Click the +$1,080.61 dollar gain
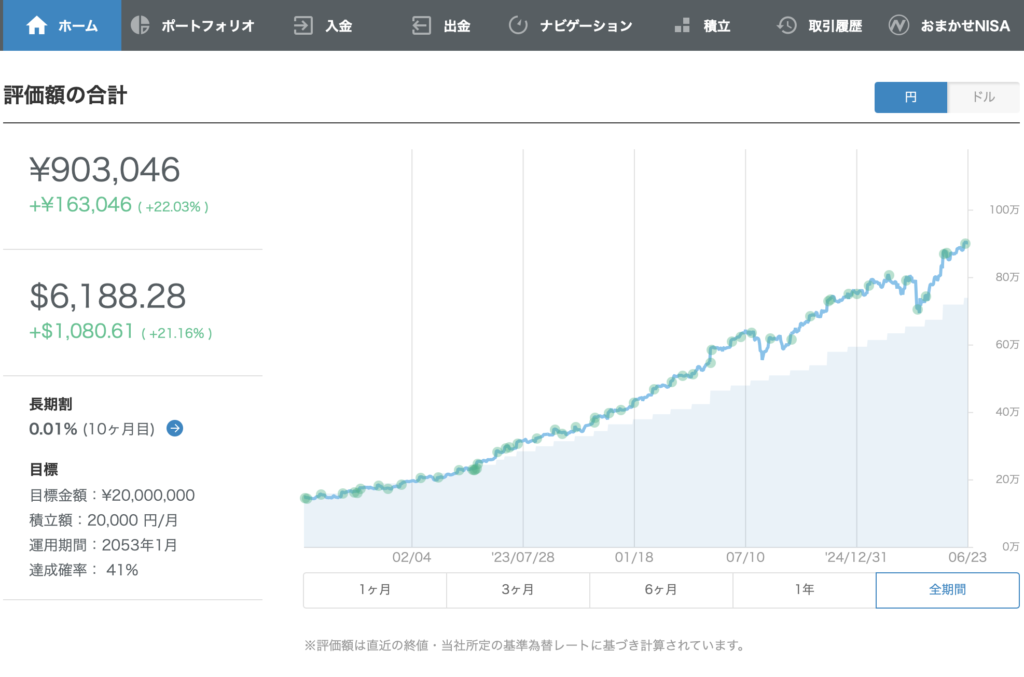 click(82, 332)
